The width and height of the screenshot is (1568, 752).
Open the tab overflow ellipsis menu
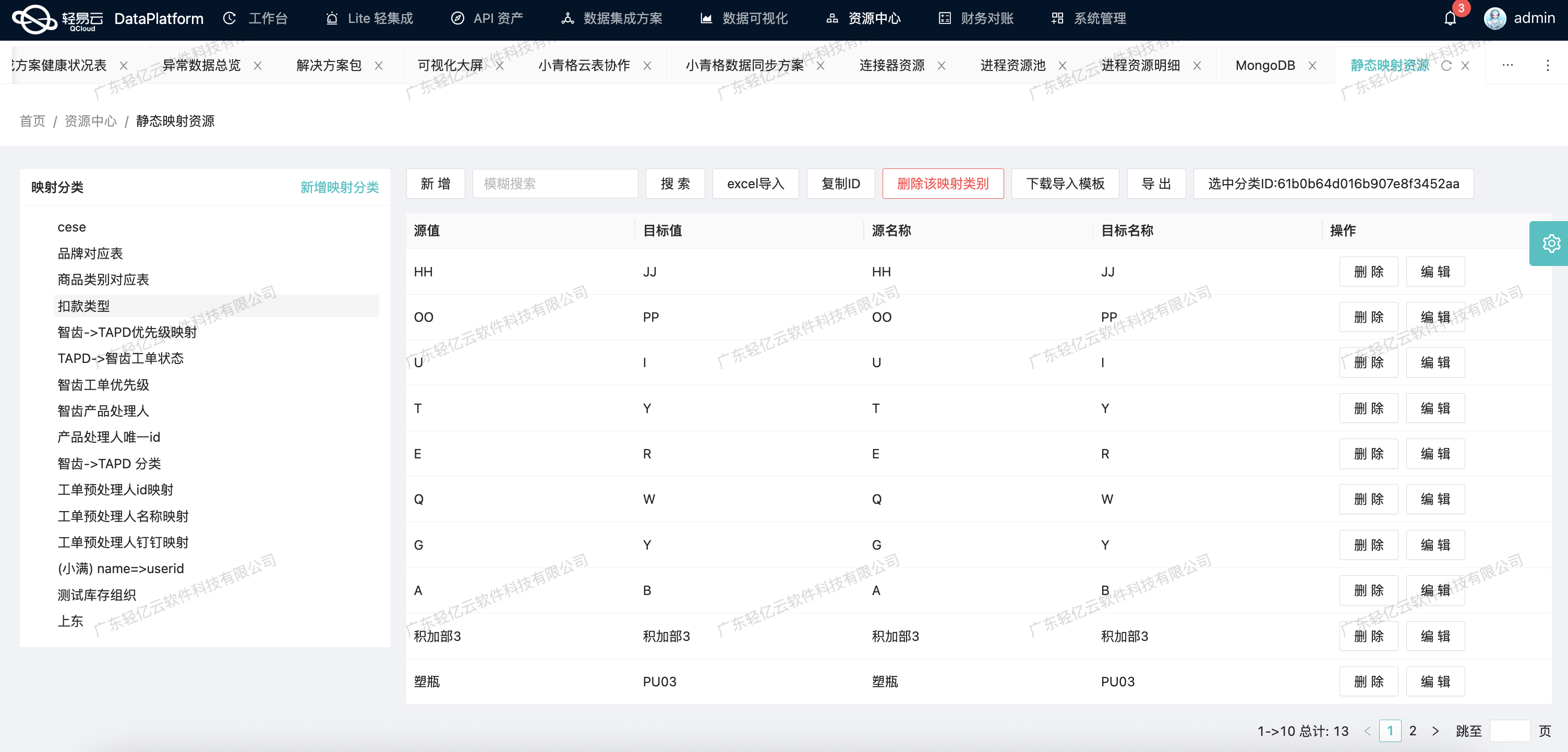pyautogui.click(x=1507, y=65)
